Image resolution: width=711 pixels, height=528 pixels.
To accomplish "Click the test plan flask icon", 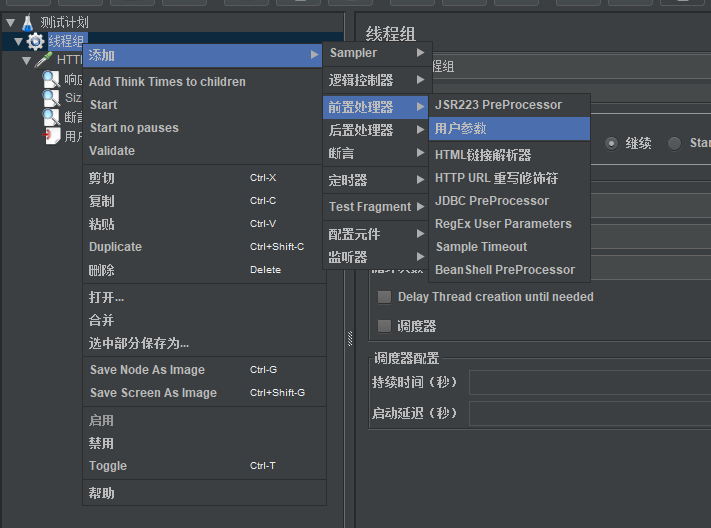I will point(28,22).
